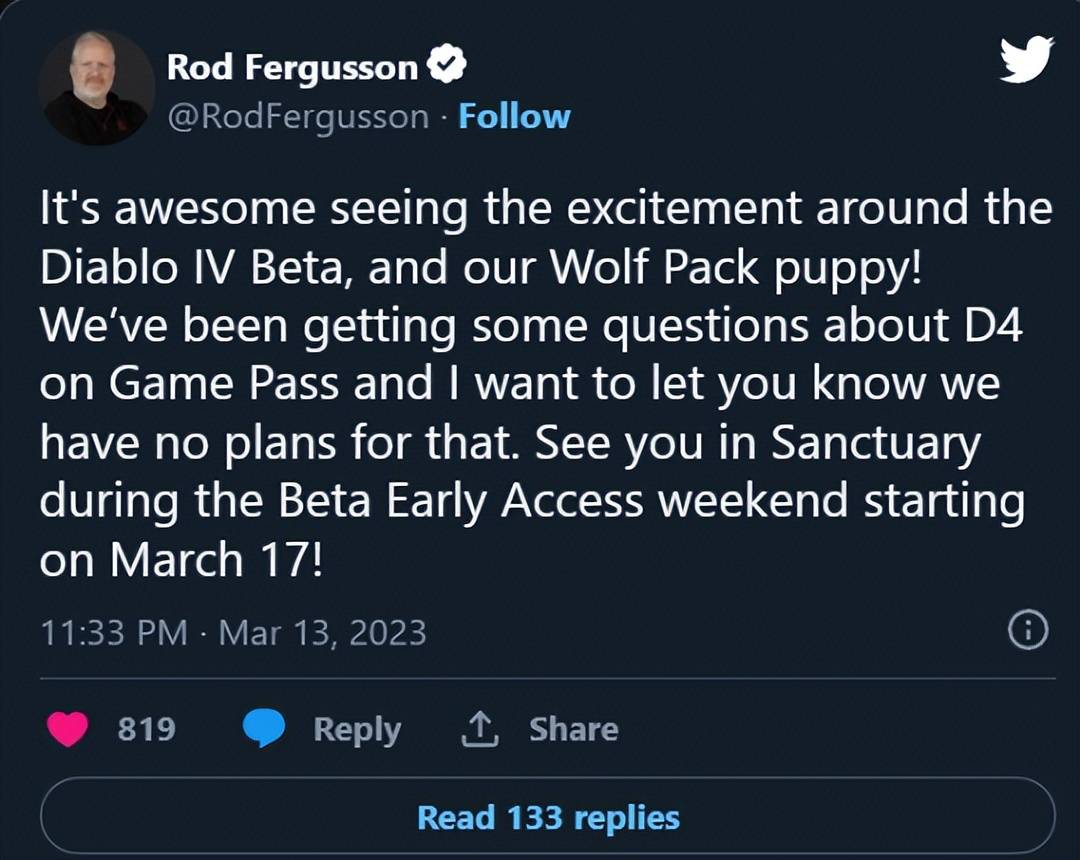The height and width of the screenshot is (860, 1080).
Task: Click the Twitter bird logo
Action: click(x=1026, y=59)
